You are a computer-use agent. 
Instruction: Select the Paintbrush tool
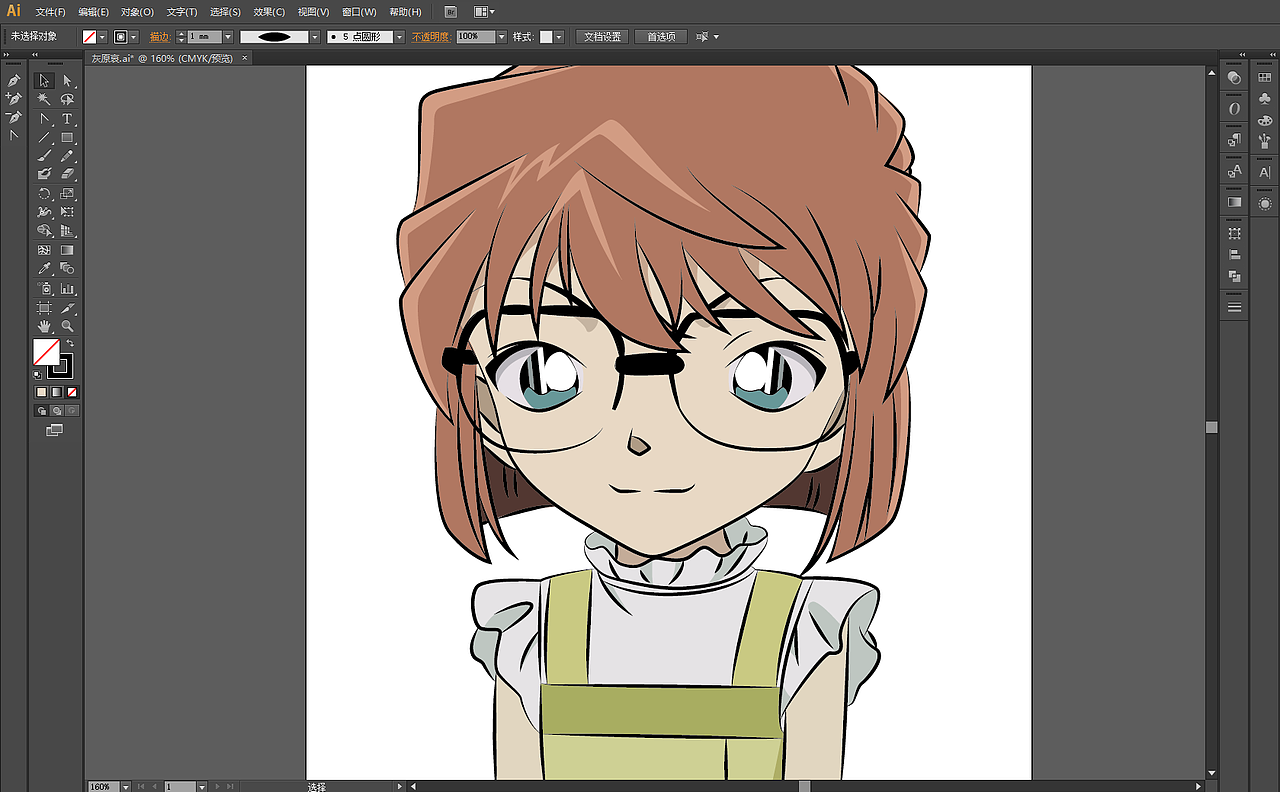tap(44, 156)
